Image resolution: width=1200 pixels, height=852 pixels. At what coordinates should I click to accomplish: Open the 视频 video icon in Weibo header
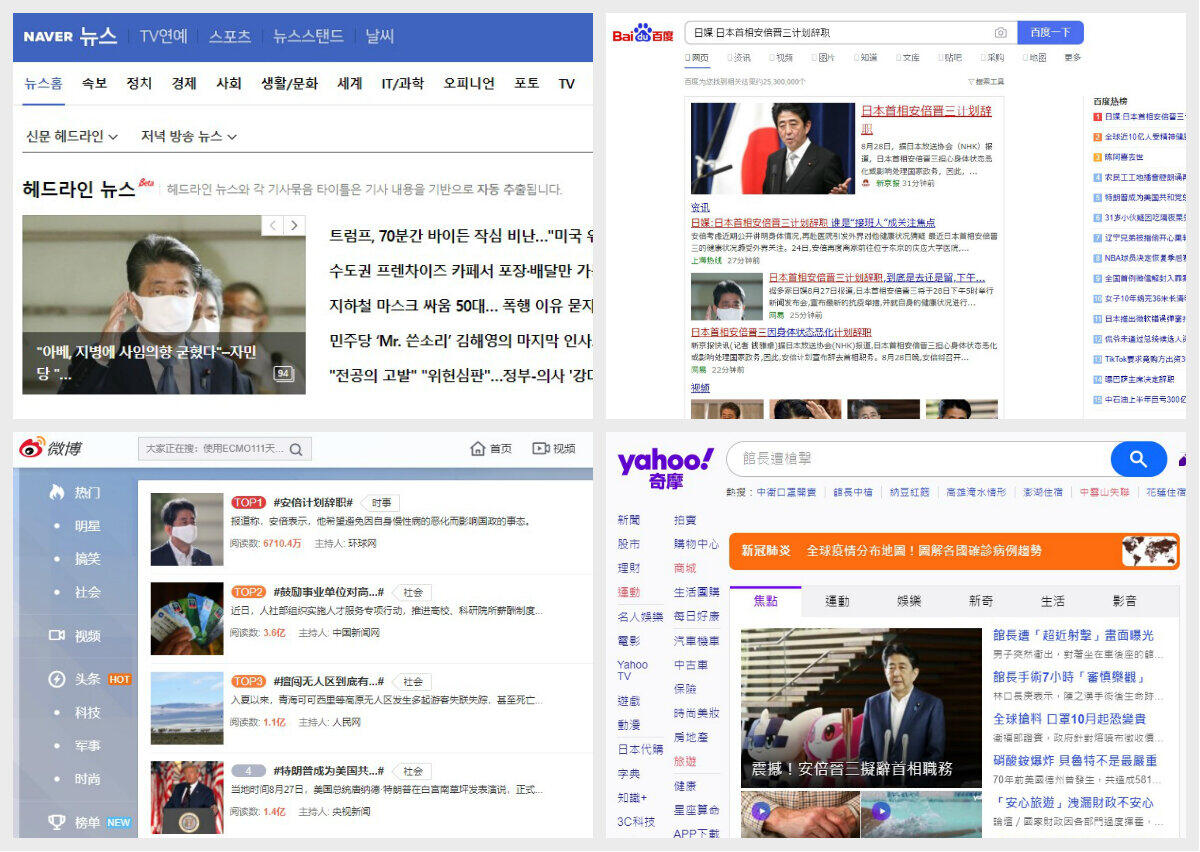point(541,449)
